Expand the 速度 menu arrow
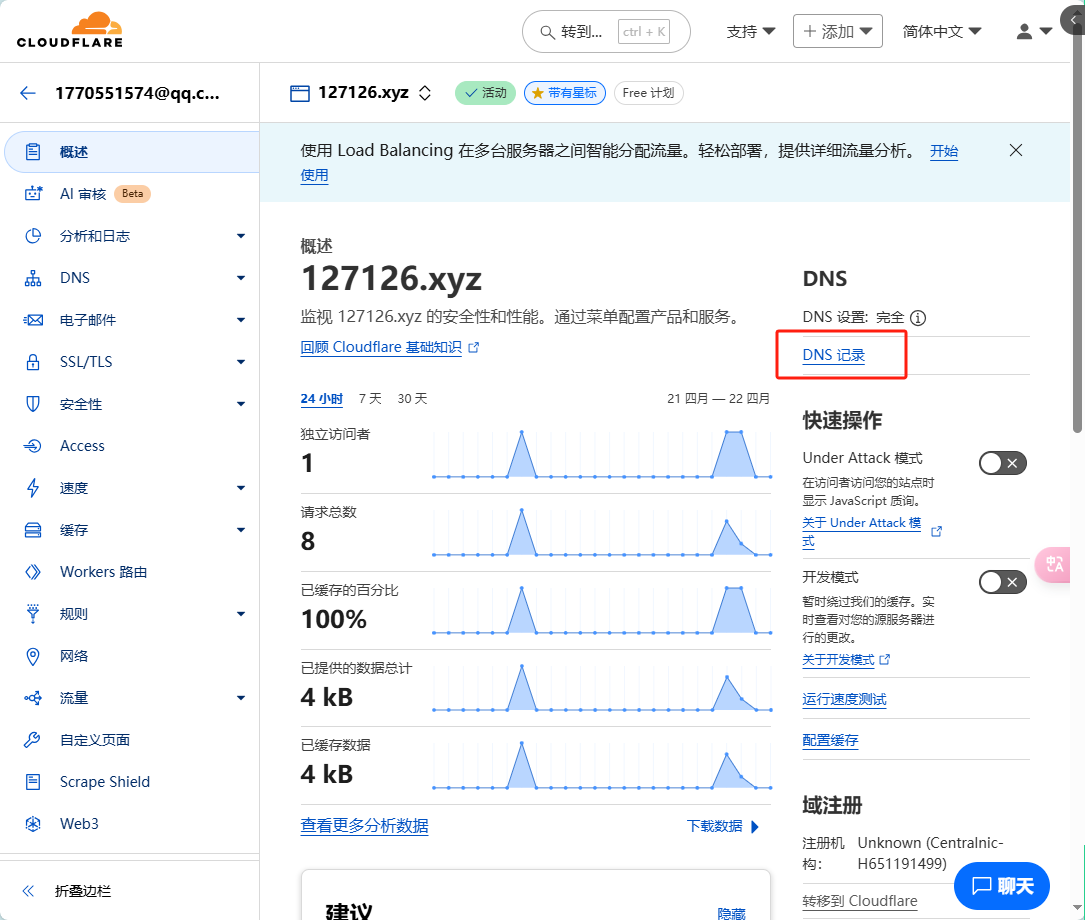 click(x=241, y=488)
